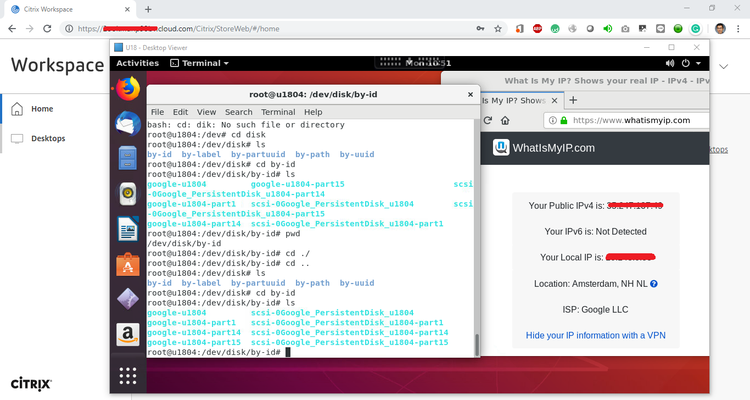This screenshot has height=400, width=750.
Task: Expand the Workspace account chevron
Action: (x=724, y=67)
